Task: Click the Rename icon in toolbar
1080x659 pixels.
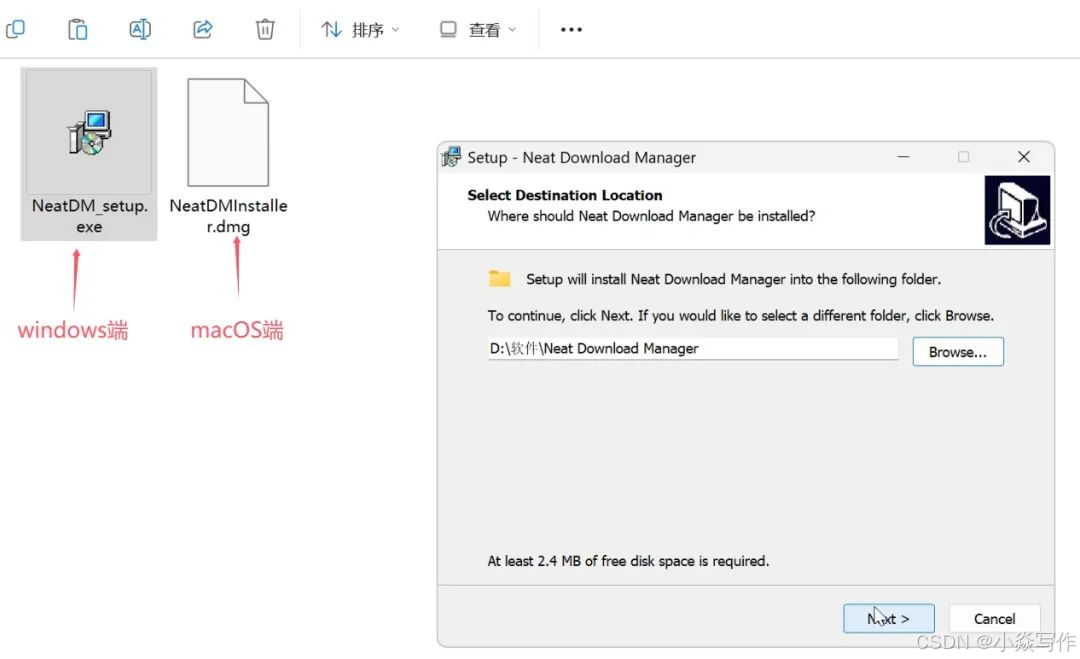Action: click(x=140, y=29)
